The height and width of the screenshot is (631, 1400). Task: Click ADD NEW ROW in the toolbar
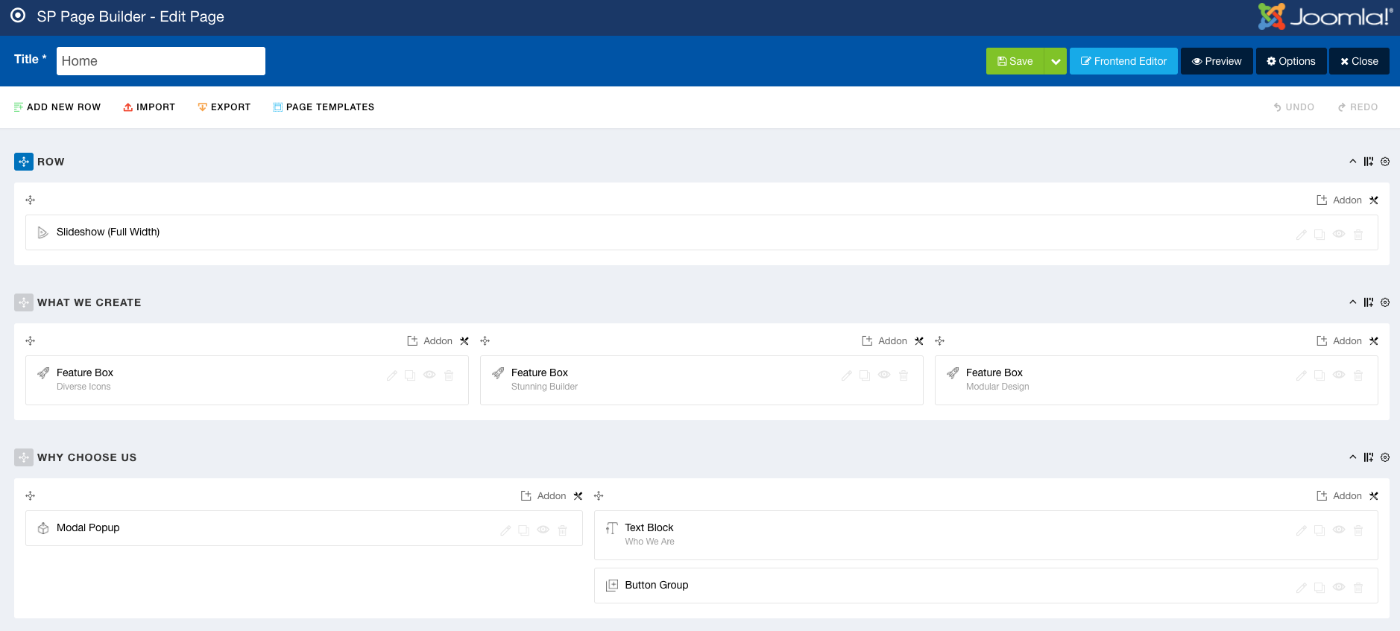pyautogui.click(x=57, y=106)
